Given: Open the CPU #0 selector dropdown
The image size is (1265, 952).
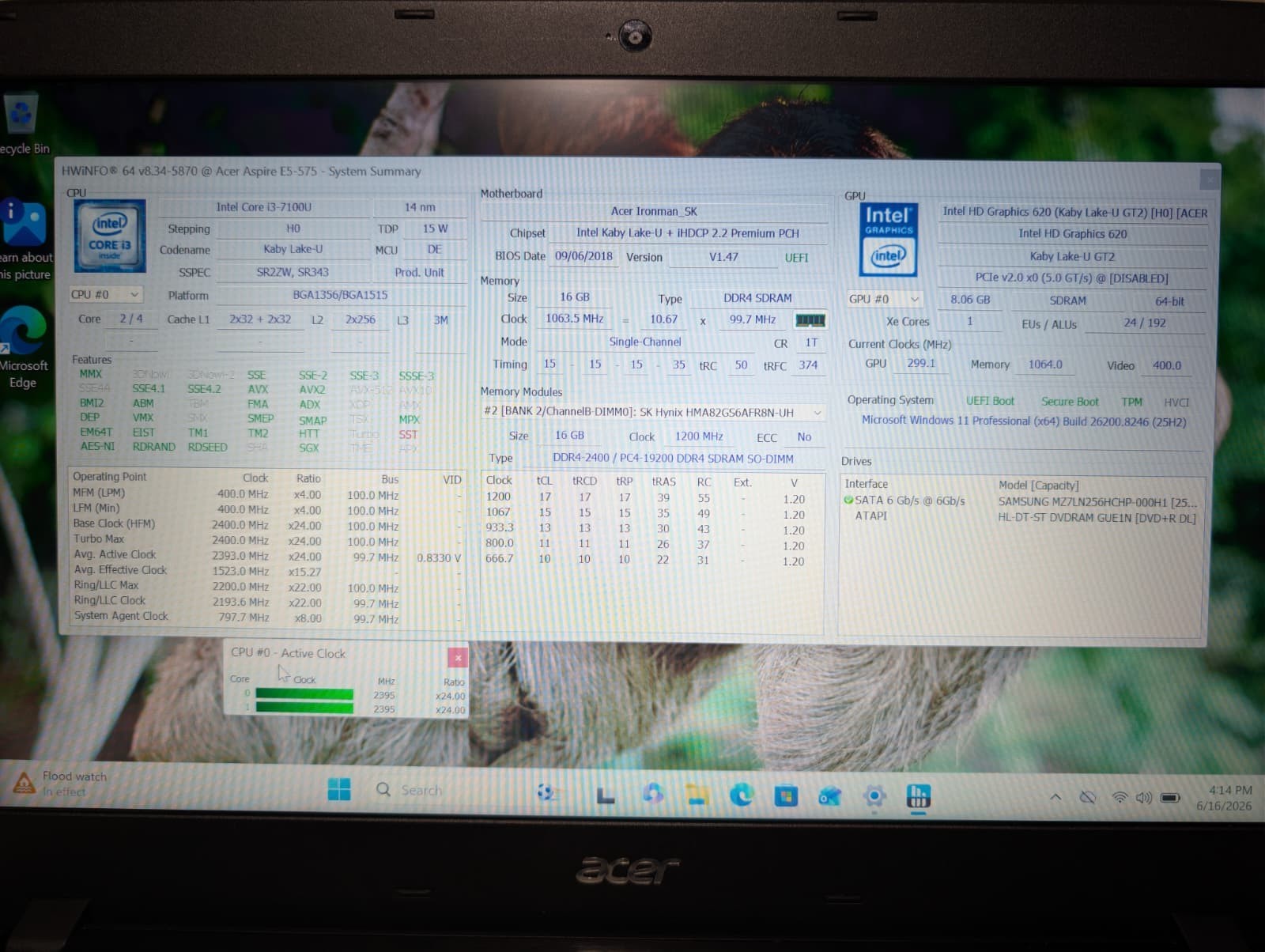Looking at the screenshot, I should (x=106, y=294).
